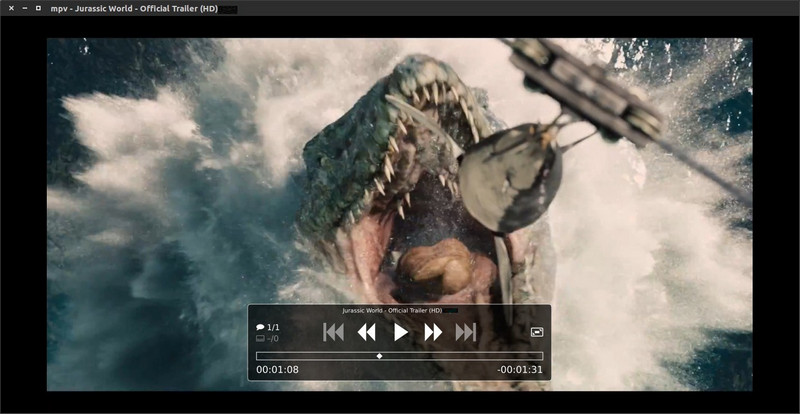
Task: Toggle the remaining time display -00:01:31
Action: tap(520, 370)
